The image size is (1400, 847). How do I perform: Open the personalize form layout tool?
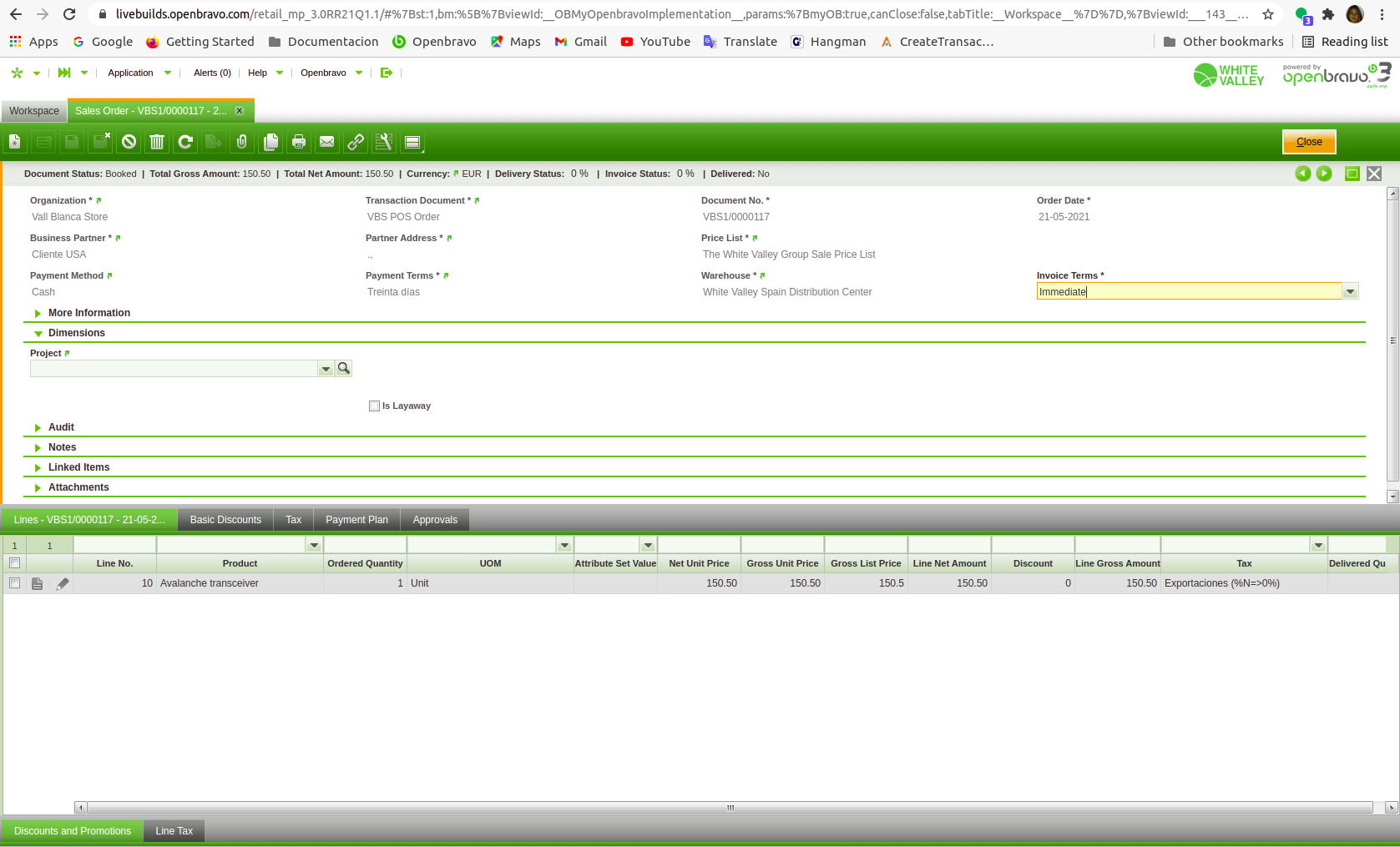click(x=384, y=142)
